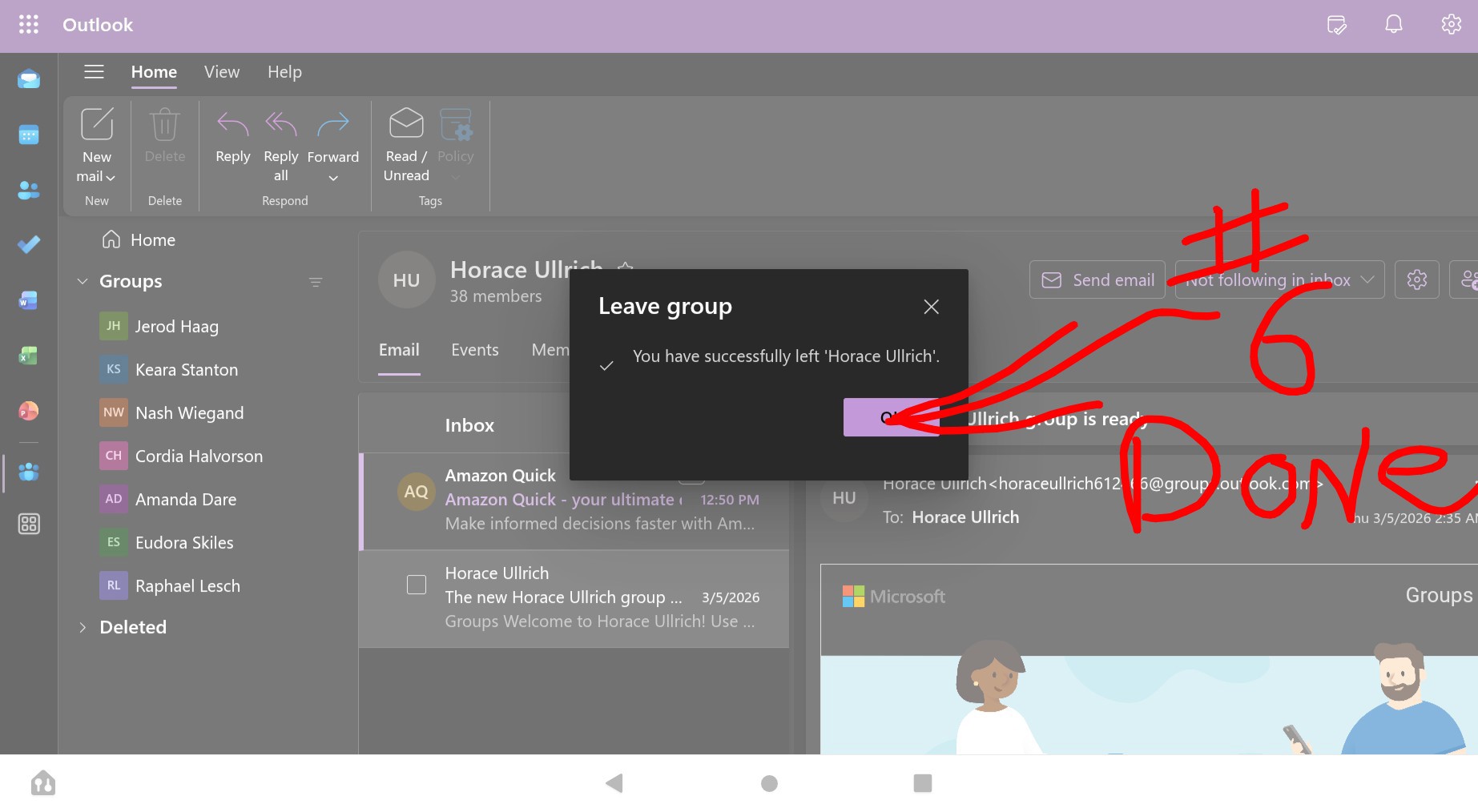The height and width of the screenshot is (812, 1478).
Task: Go to Mail in left rail
Action: (x=29, y=79)
